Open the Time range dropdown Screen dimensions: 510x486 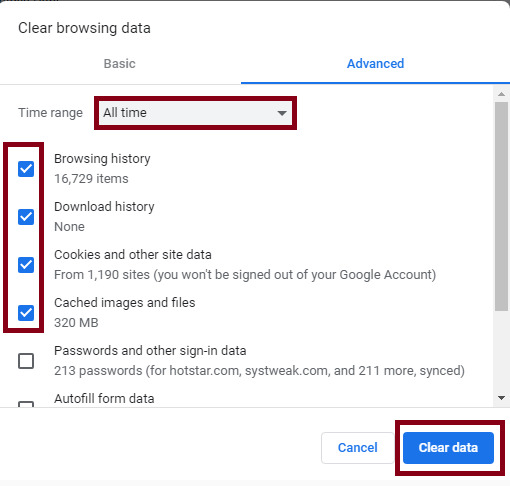195,113
